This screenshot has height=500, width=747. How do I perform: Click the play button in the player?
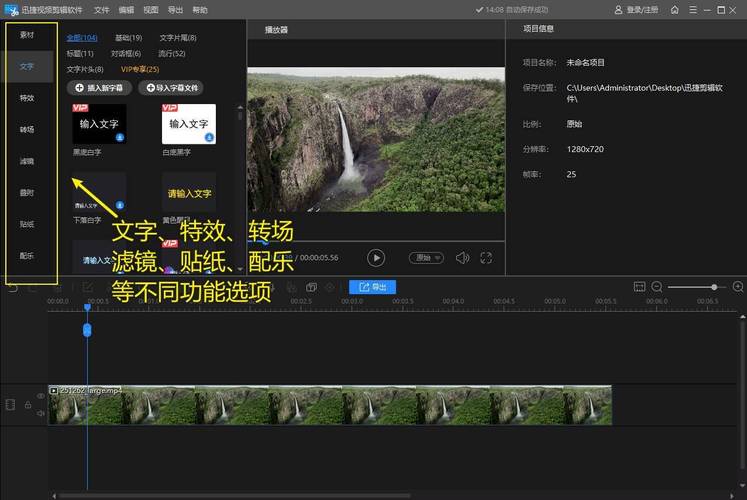[x=376, y=258]
